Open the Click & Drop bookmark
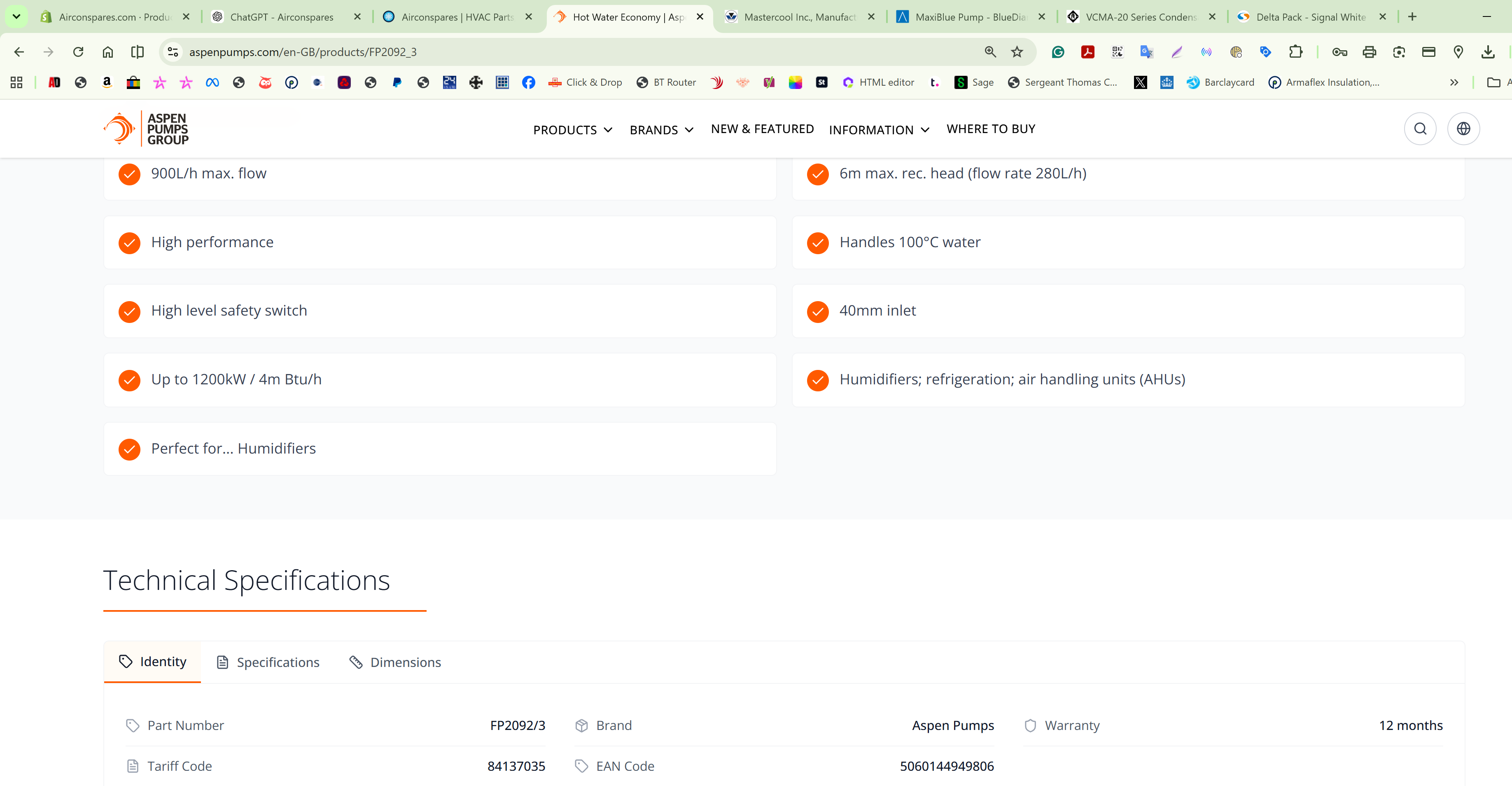 pyautogui.click(x=585, y=83)
